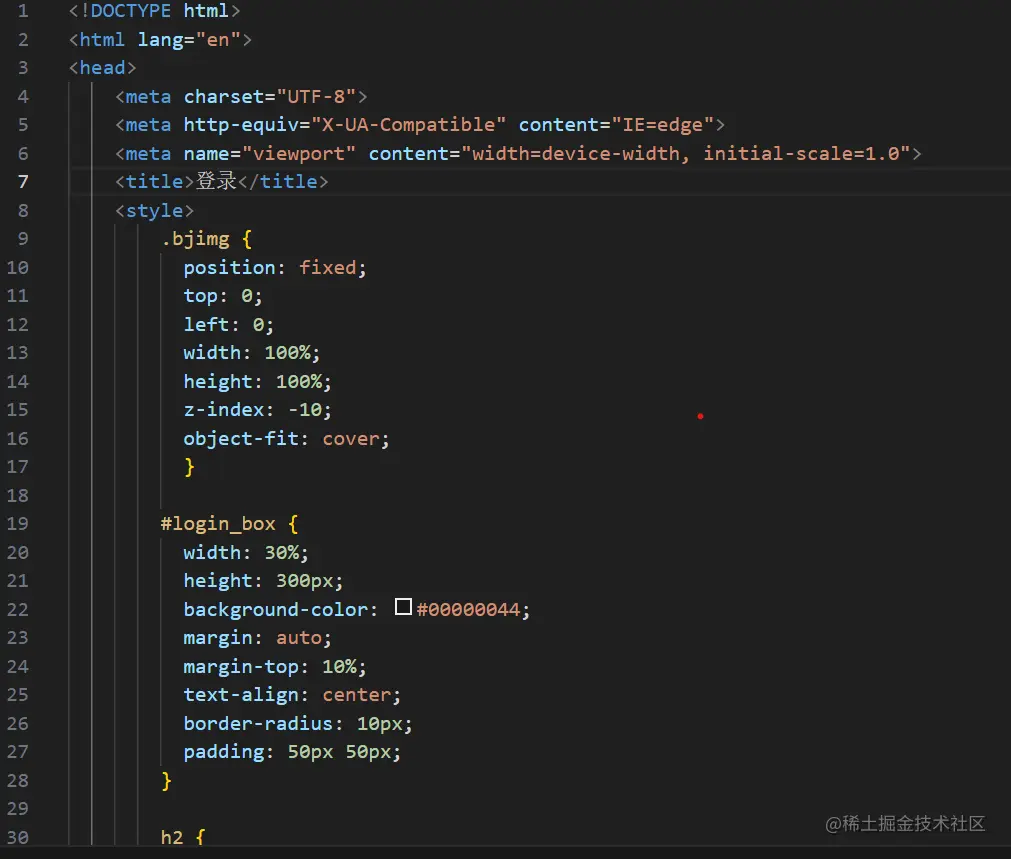The height and width of the screenshot is (859, 1011).
Task: Place cursor on left: 0 declaration
Action: 228,324
